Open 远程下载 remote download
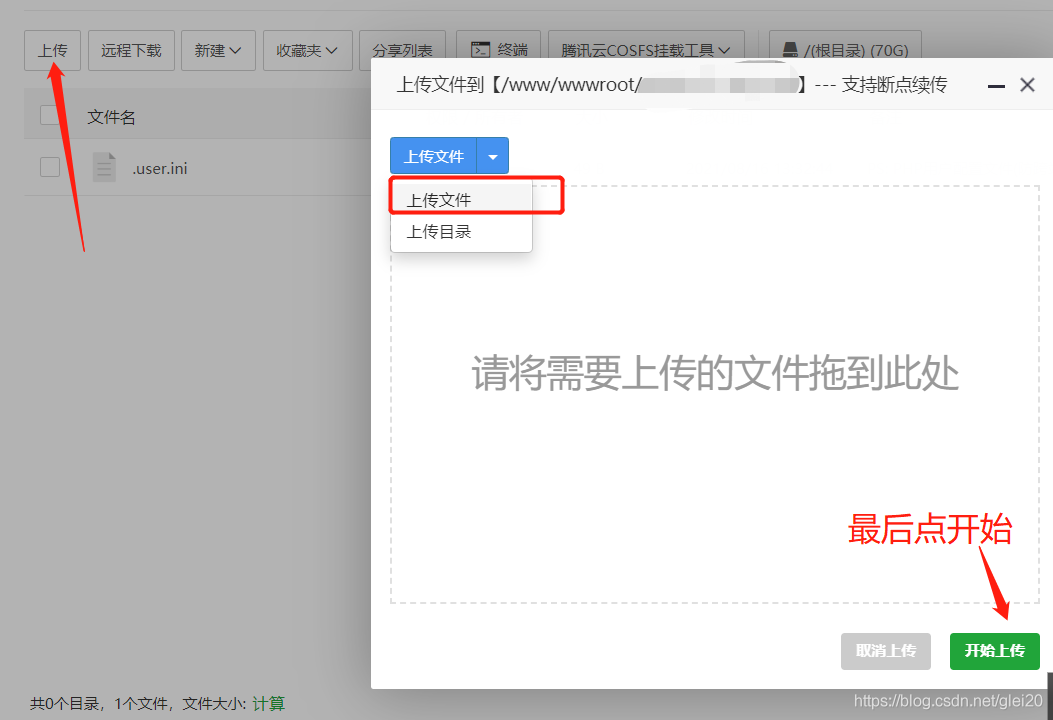The width and height of the screenshot is (1053, 720). click(132, 50)
